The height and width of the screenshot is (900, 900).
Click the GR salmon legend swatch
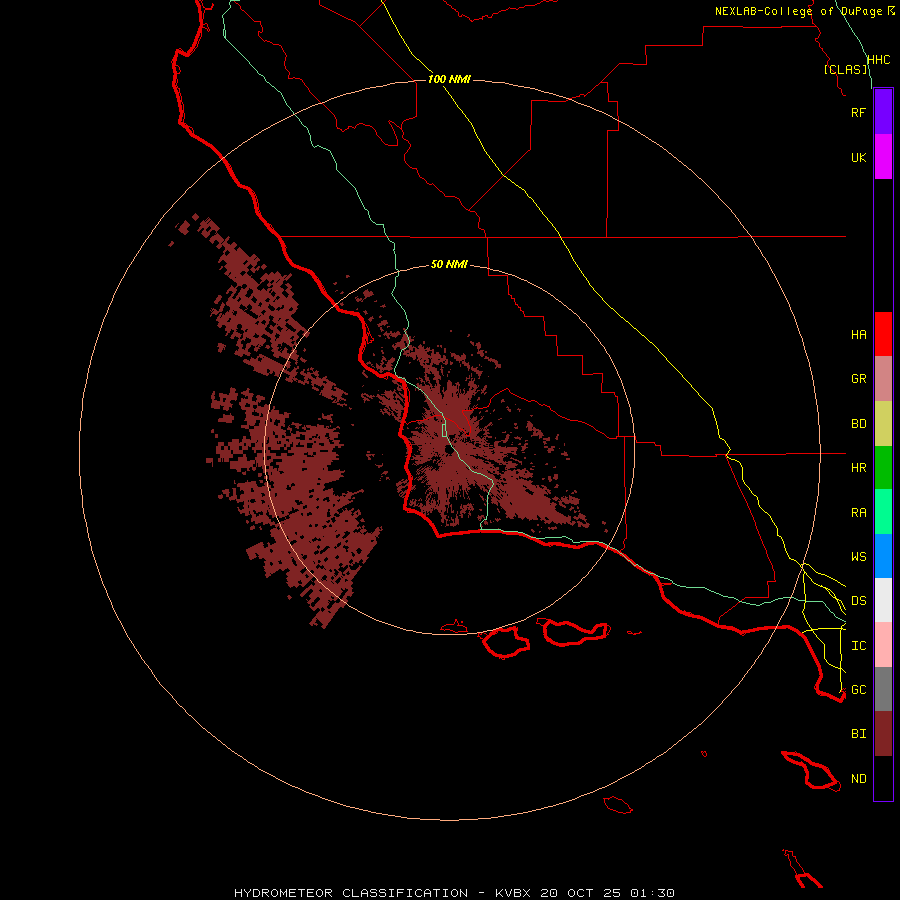[x=883, y=379]
